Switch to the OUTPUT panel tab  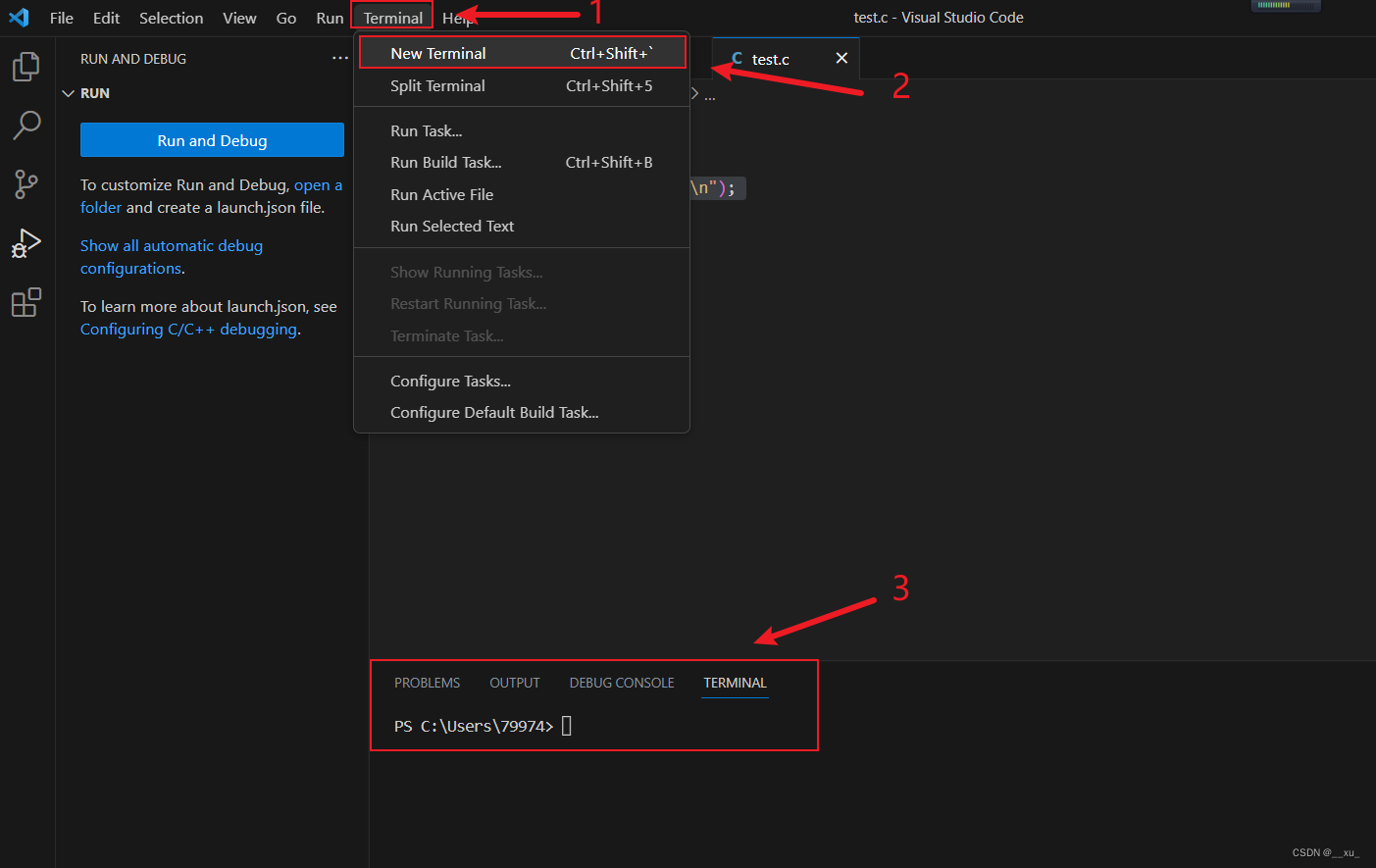click(515, 683)
